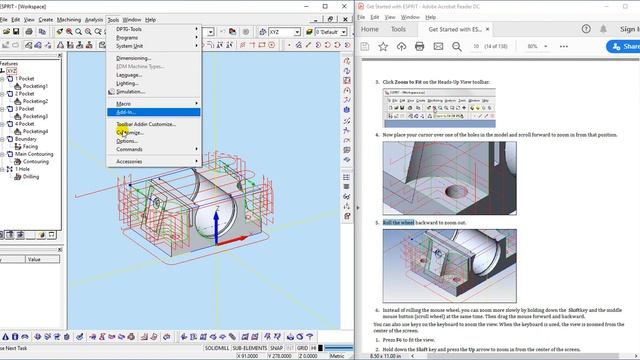Click the Copy icon in ESPRIT toolbar

(42, 32)
